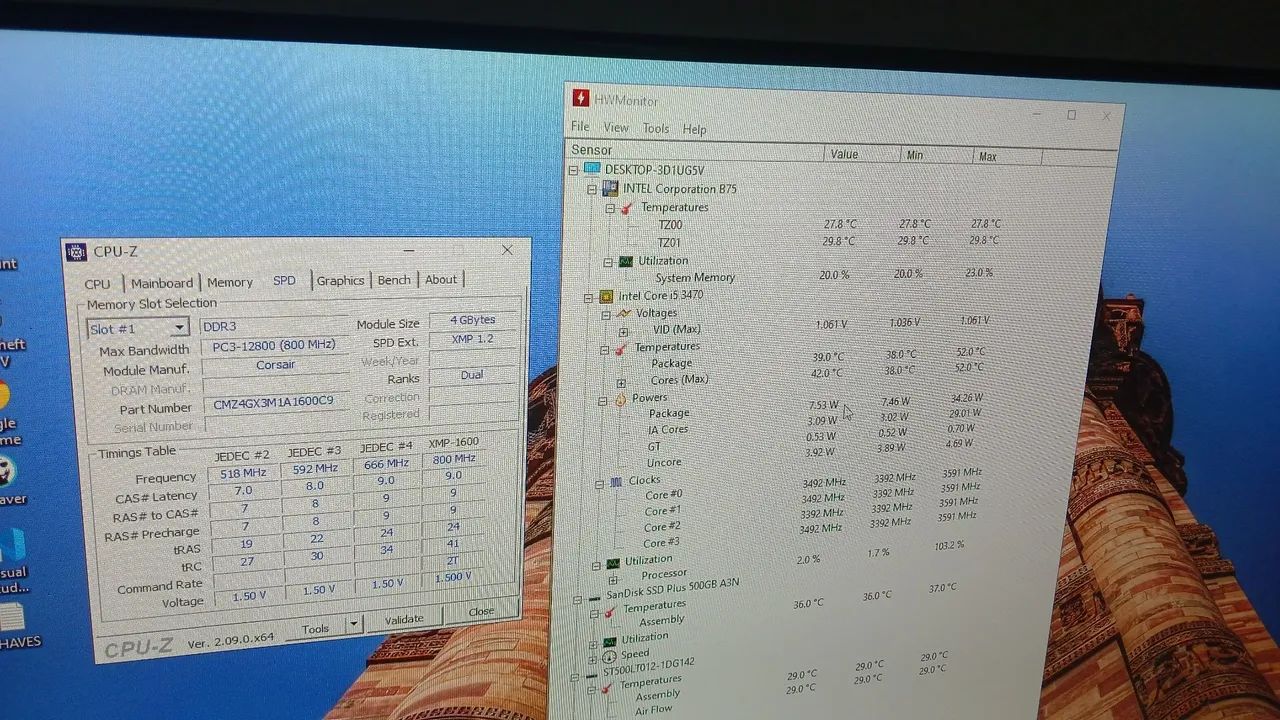The height and width of the screenshot is (720, 1280).
Task: Collapse the Clocks section
Action: point(599,485)
